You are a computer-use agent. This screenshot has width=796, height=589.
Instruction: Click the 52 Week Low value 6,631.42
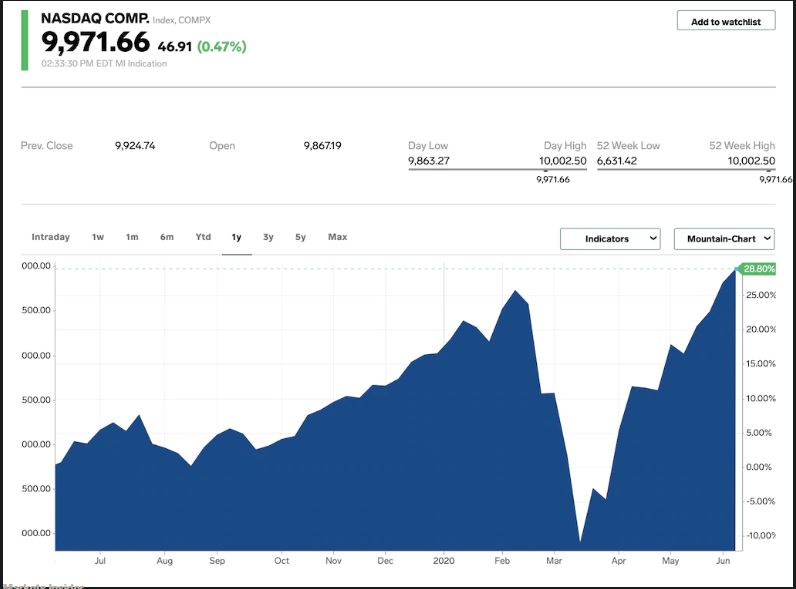(617, 161)
